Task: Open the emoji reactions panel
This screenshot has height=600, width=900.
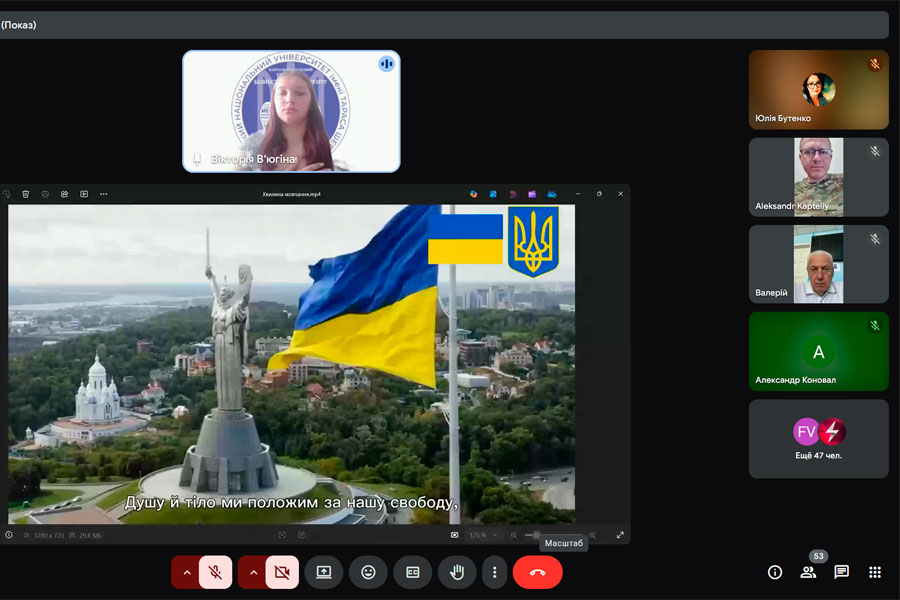Action: click(368, 572)
